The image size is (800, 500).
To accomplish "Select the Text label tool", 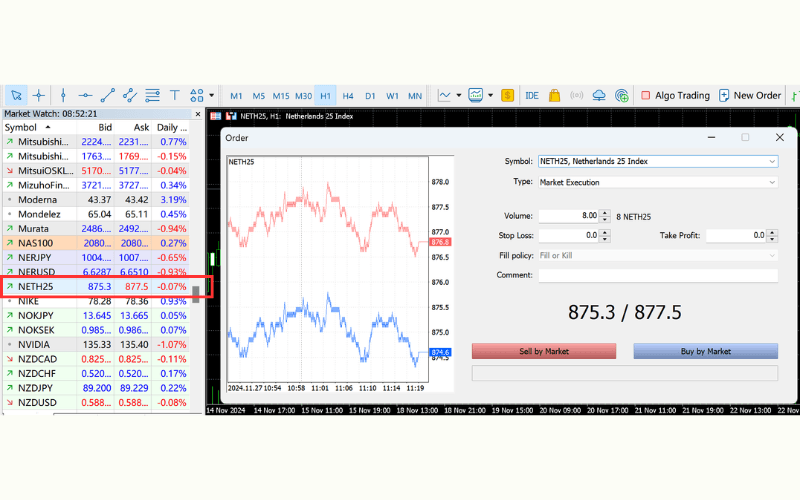I will click(x=174, y=96).
